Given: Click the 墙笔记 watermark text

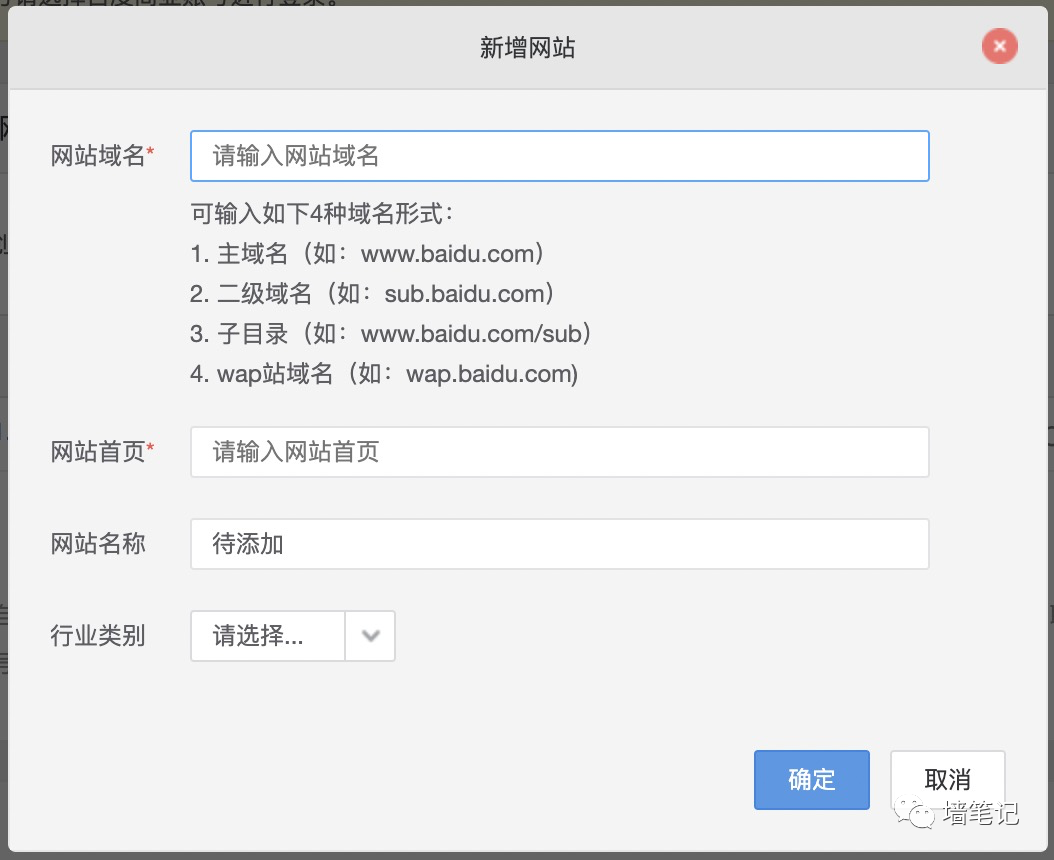Looking at the screenshot, I should point(980,814).
